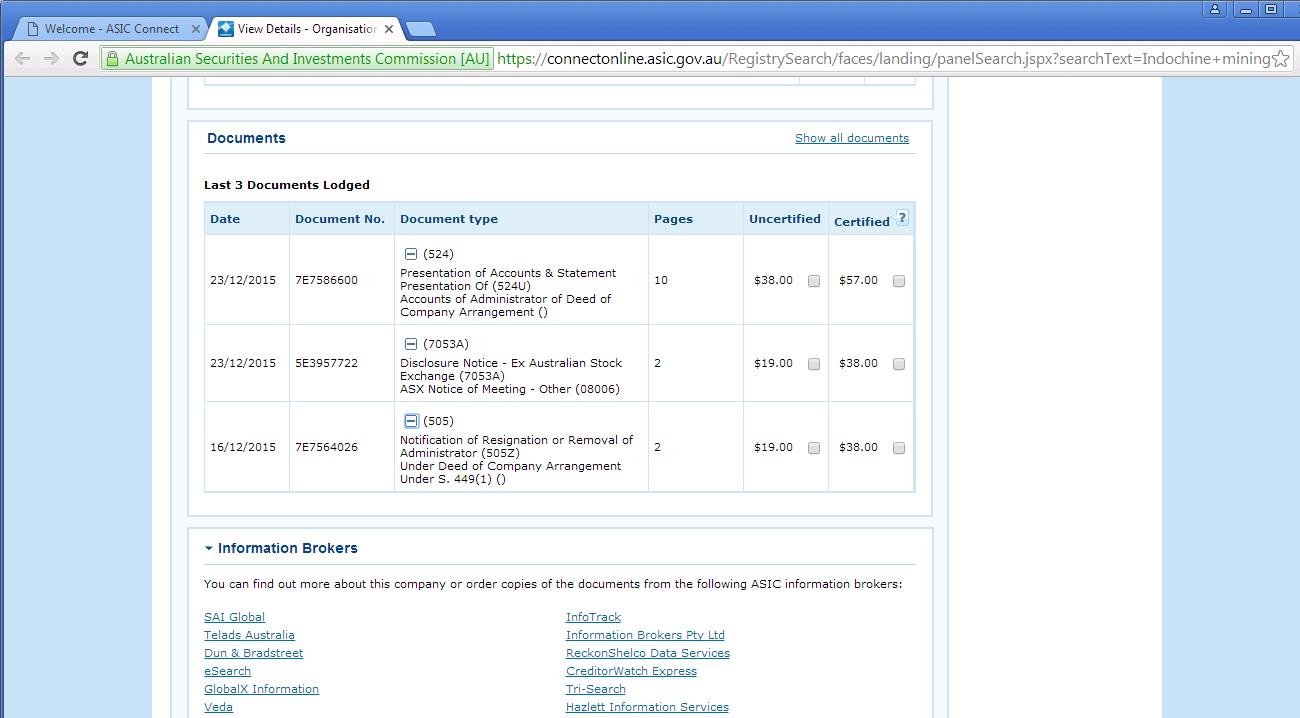The width and height of the screenshot is (1300, 718).
Task: Open the Veda broker link
Action: pos(218,707)
